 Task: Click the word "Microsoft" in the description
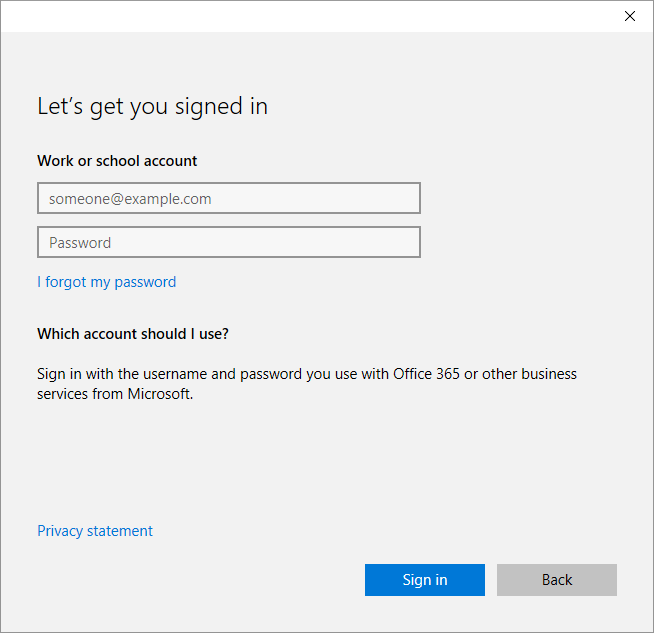point(157,394)
